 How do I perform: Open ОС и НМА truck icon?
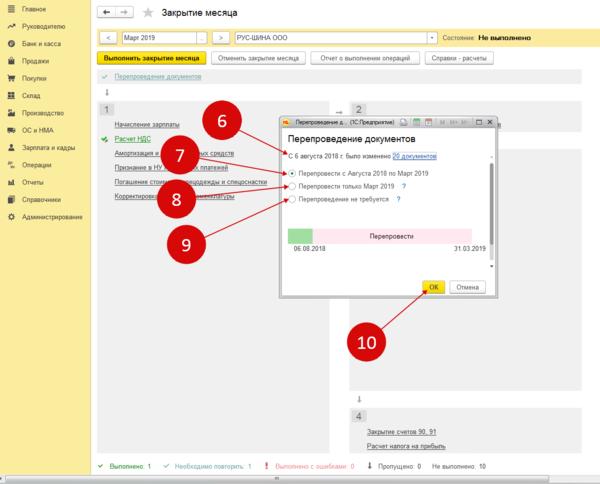11,130
